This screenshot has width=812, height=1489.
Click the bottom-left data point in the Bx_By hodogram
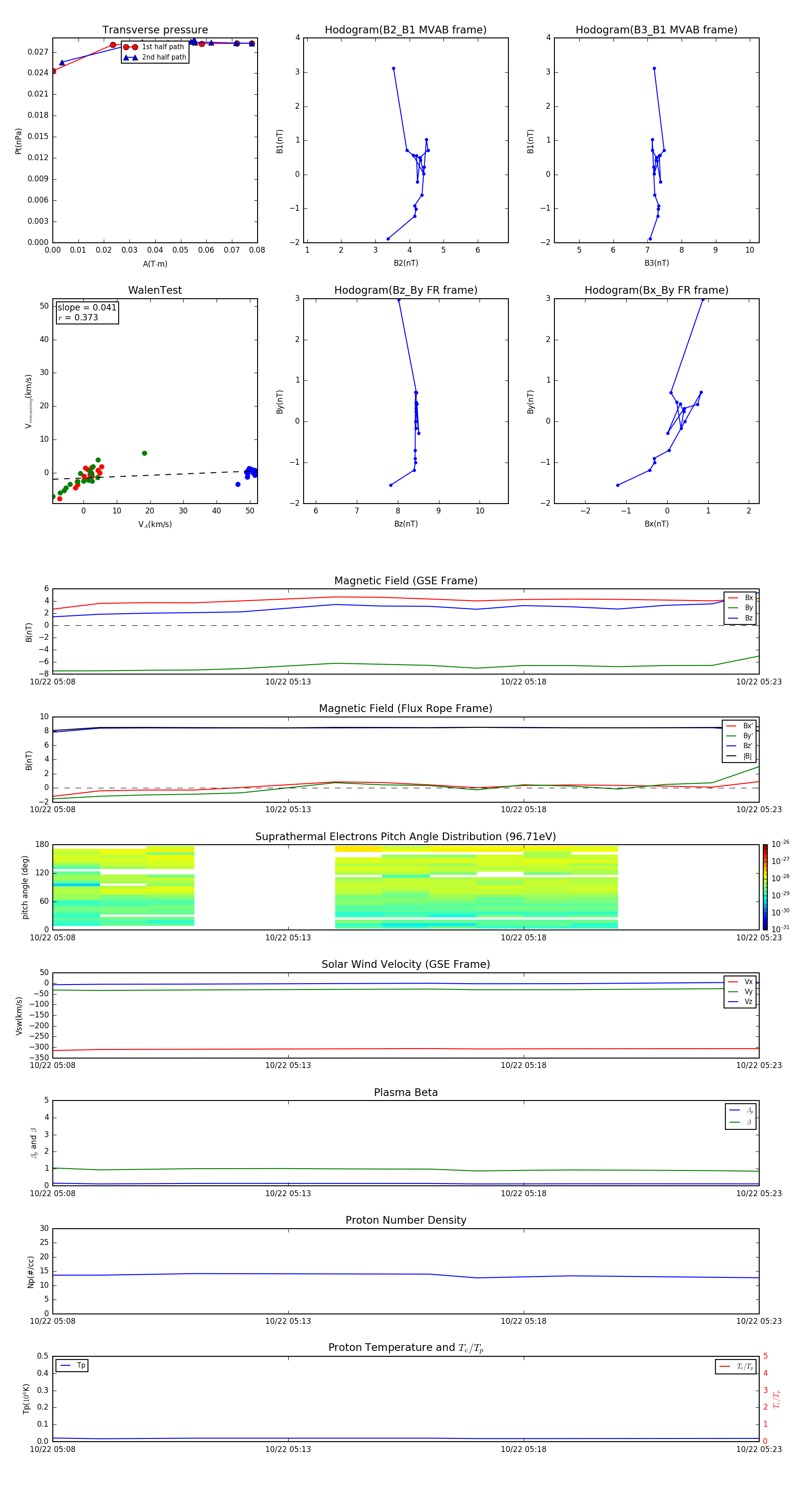pyautogui.click(x=618, y=485)
